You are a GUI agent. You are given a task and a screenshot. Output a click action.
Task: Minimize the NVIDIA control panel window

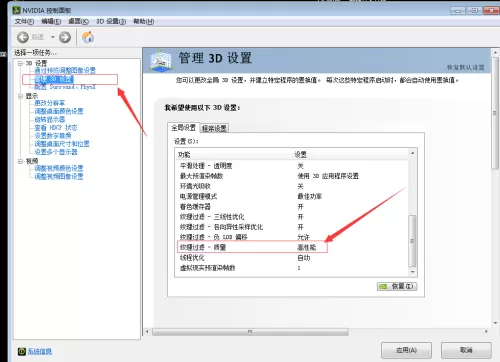click(458, 11)
